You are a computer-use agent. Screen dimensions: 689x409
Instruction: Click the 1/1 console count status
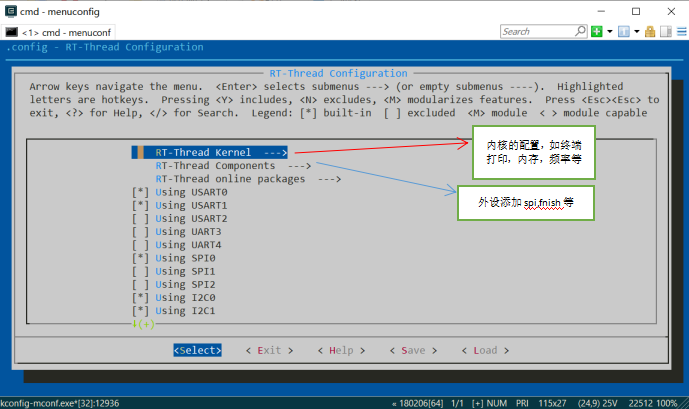click(x=457, y=403)
